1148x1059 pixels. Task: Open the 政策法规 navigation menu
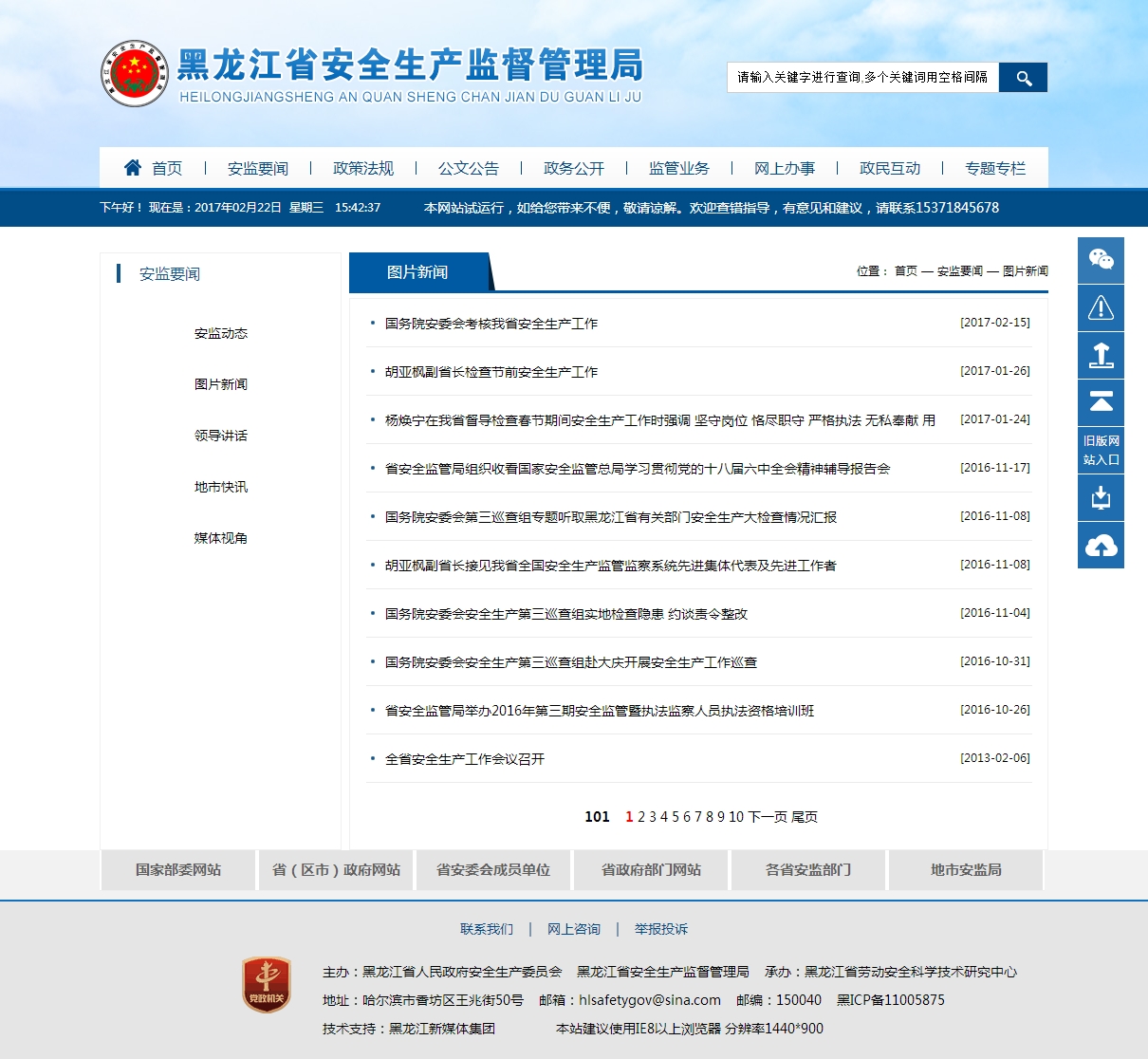(x=362, y=168)
